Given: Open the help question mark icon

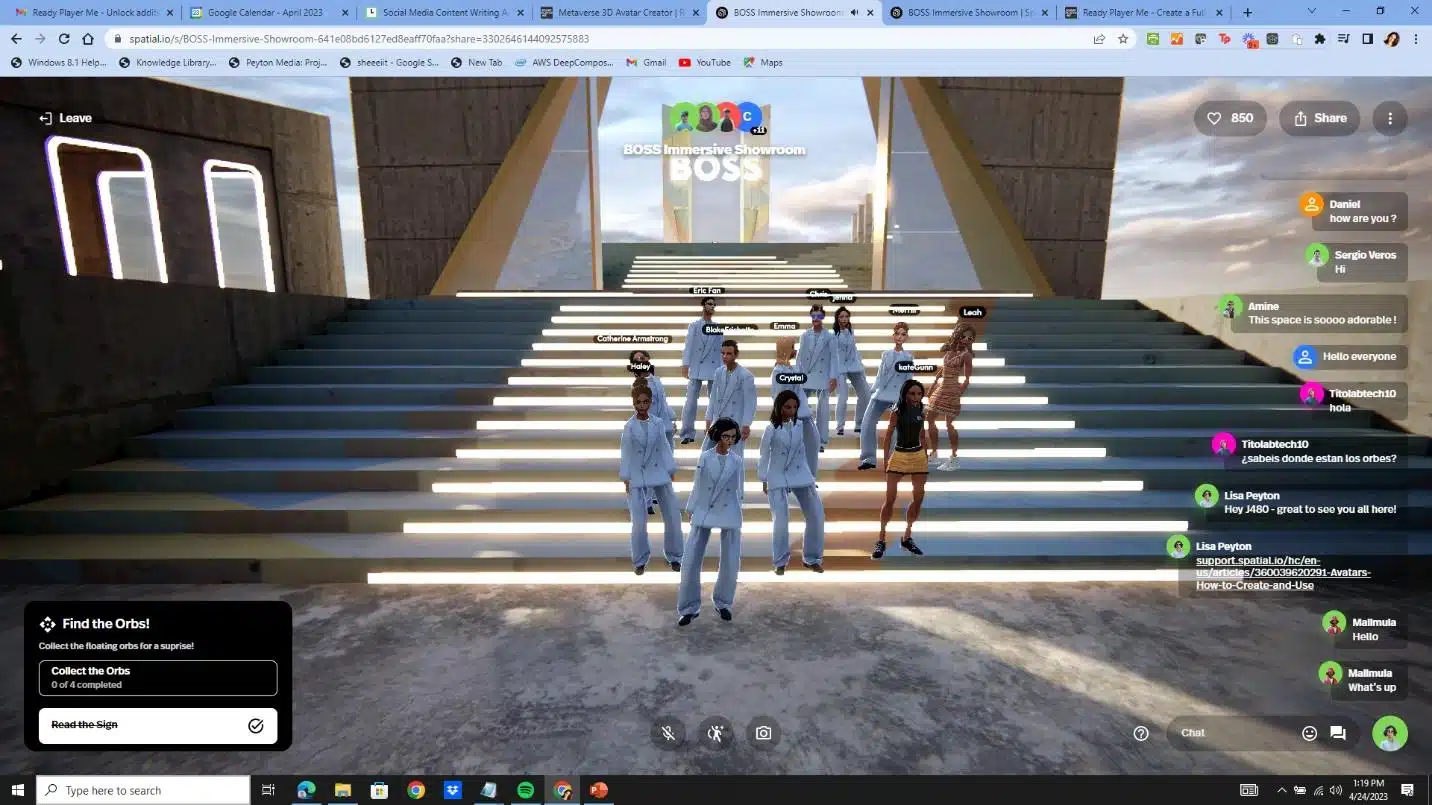Looking at the screenshot, I should click(1141, 733).
